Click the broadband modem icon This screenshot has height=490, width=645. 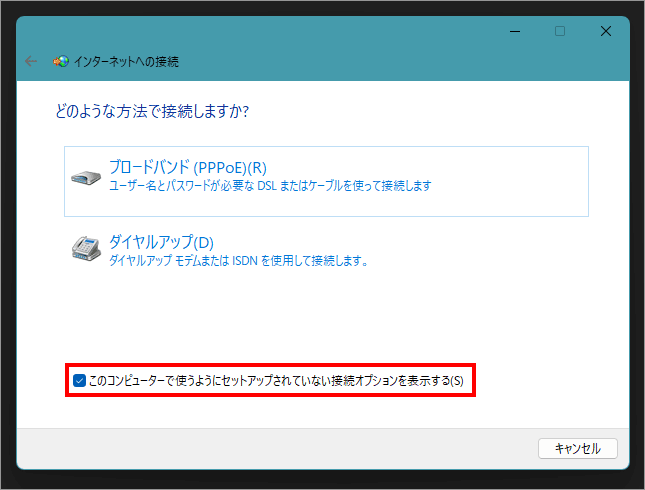click(86, 178)
